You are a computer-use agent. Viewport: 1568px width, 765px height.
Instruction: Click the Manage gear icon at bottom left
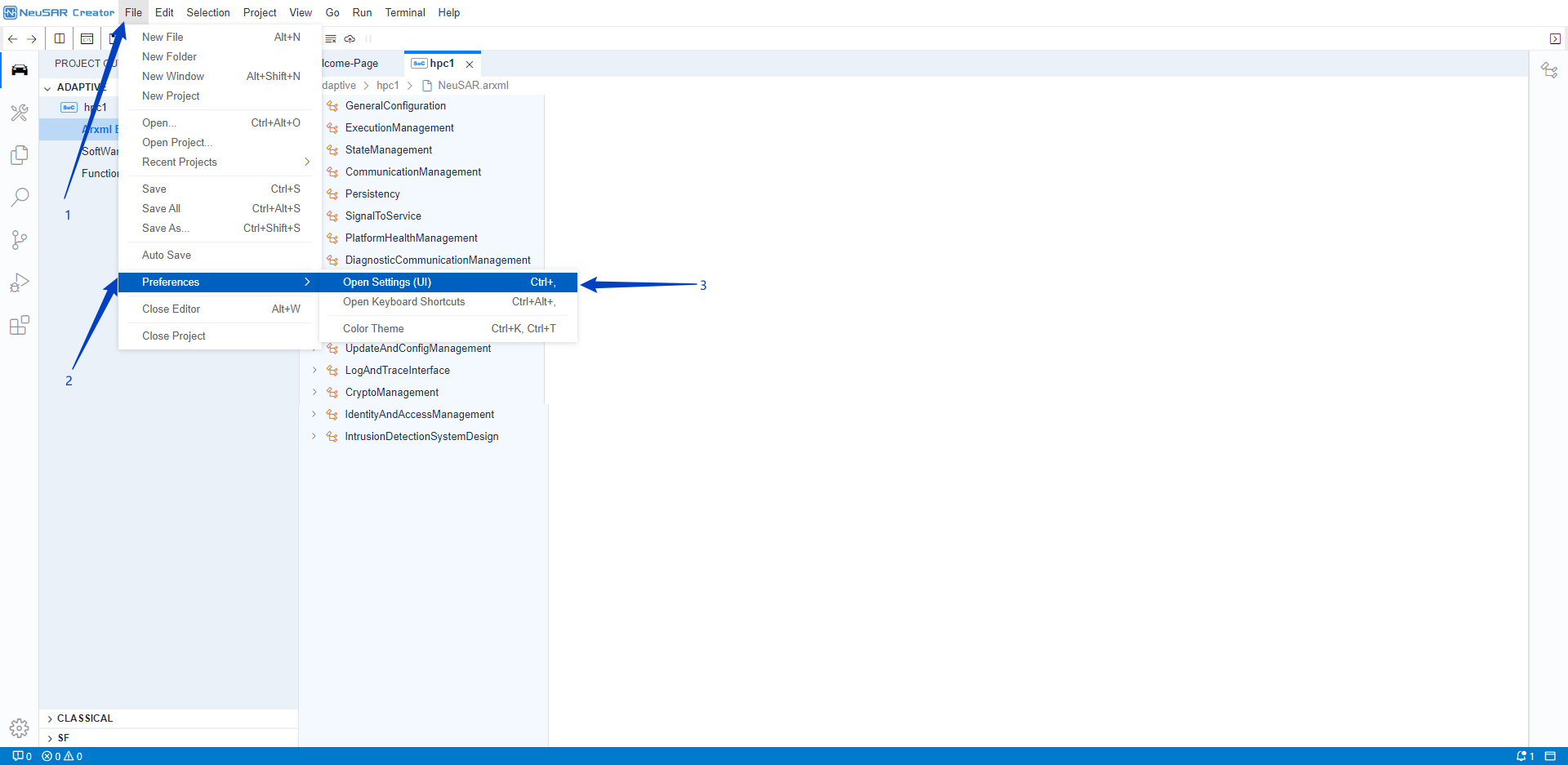[x=20, y=727]
